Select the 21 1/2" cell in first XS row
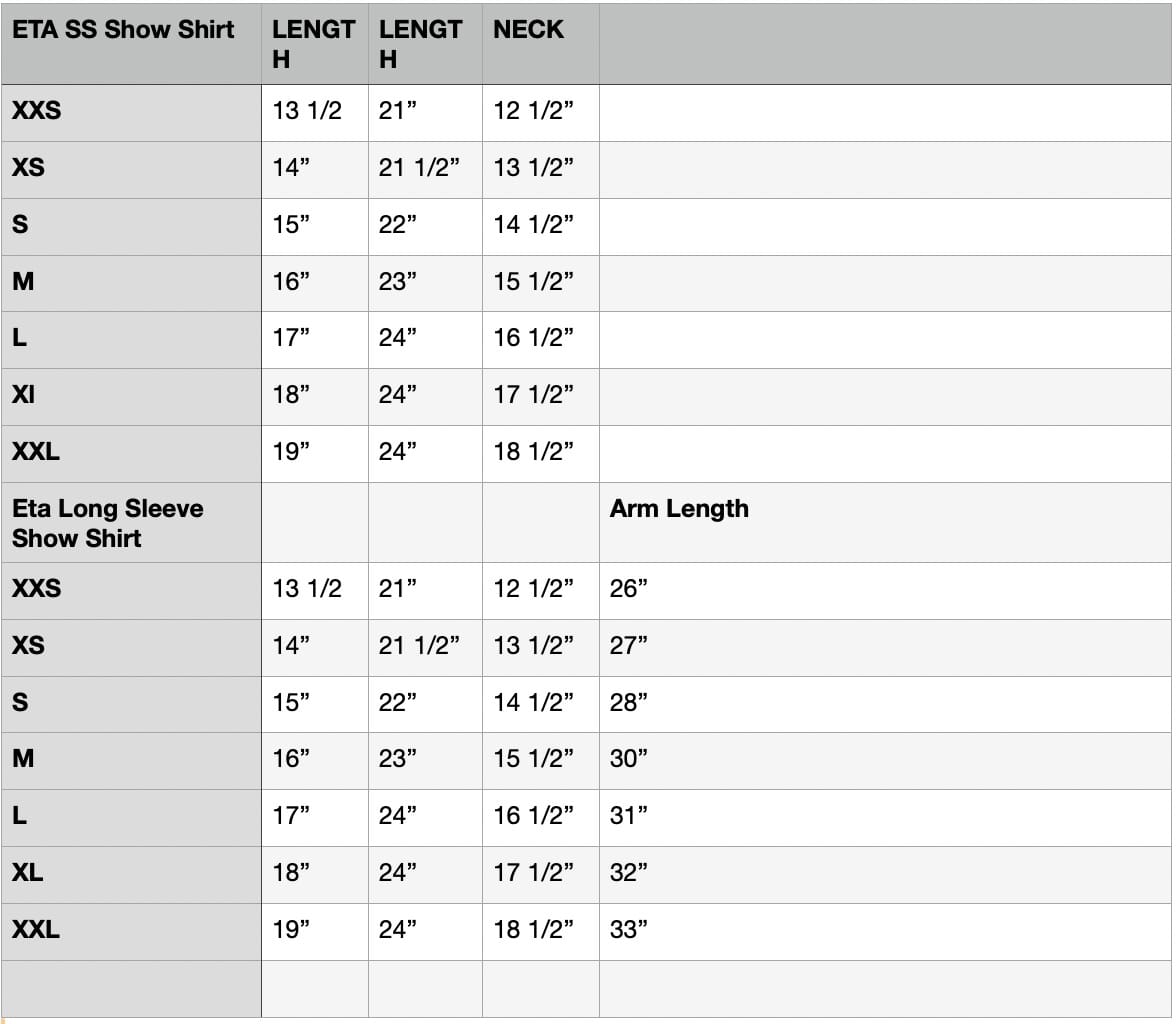Screen dimensions: 1176x1024 click(425, 170)
